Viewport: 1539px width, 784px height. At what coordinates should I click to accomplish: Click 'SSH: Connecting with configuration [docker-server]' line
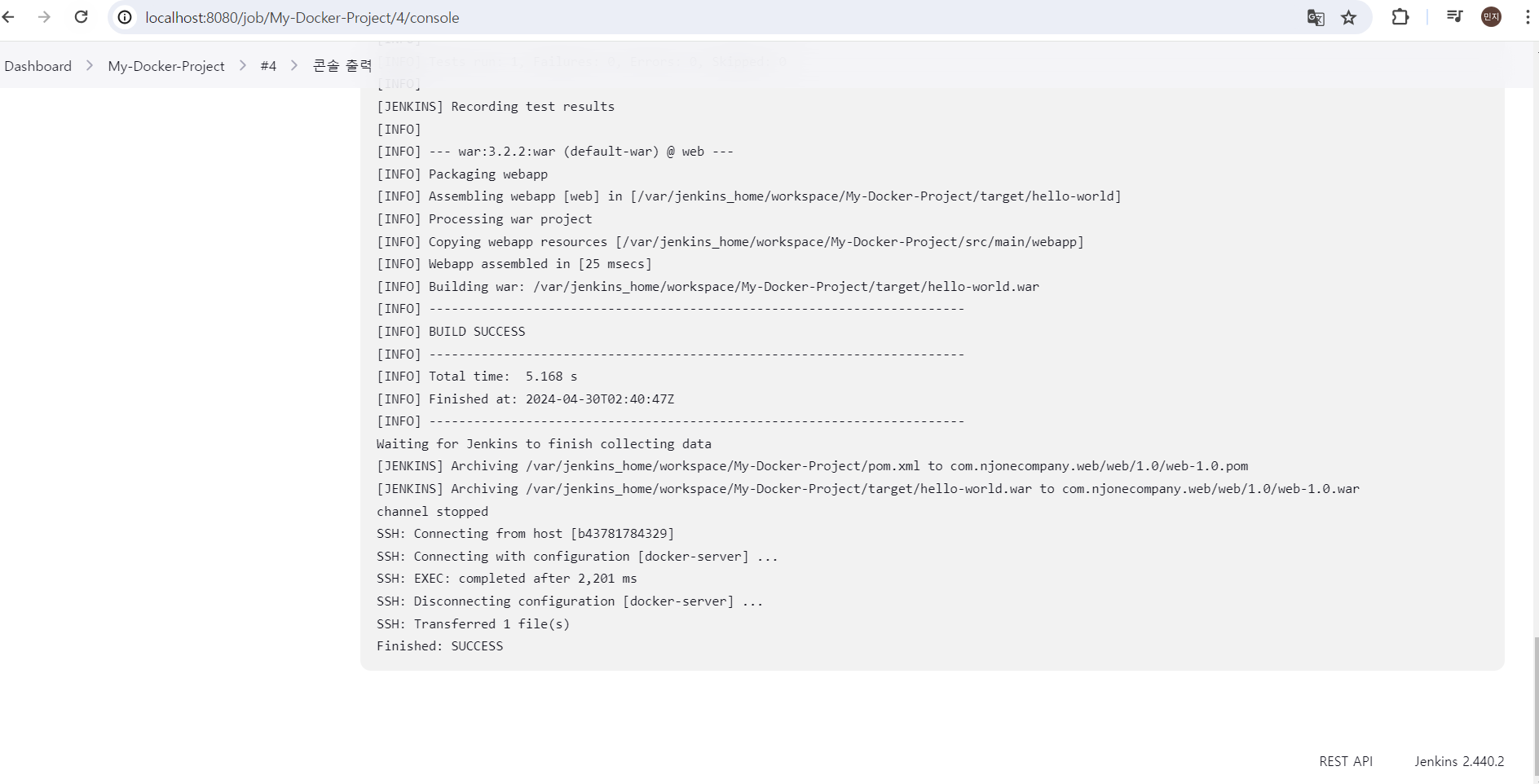577,557
